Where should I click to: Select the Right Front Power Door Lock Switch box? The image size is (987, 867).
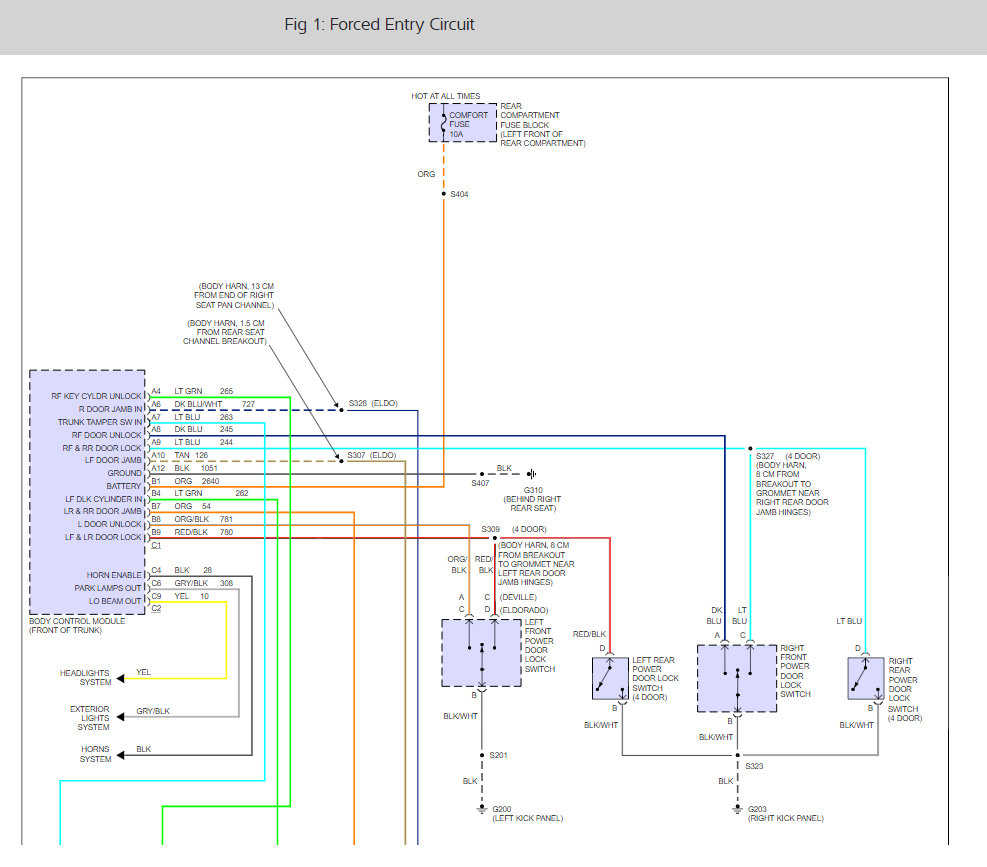737,678
